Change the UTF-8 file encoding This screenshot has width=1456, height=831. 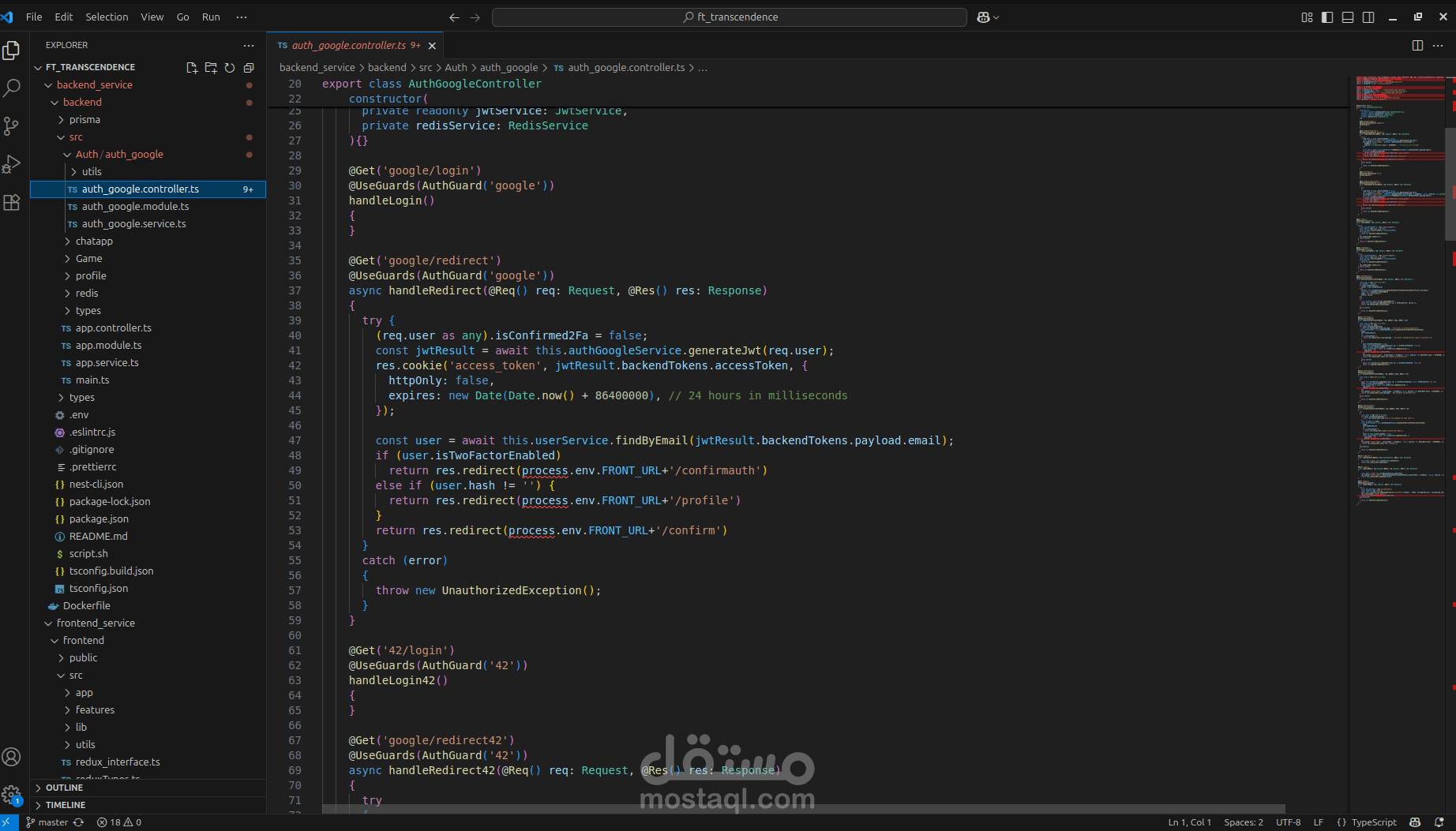coord(1288,822)
